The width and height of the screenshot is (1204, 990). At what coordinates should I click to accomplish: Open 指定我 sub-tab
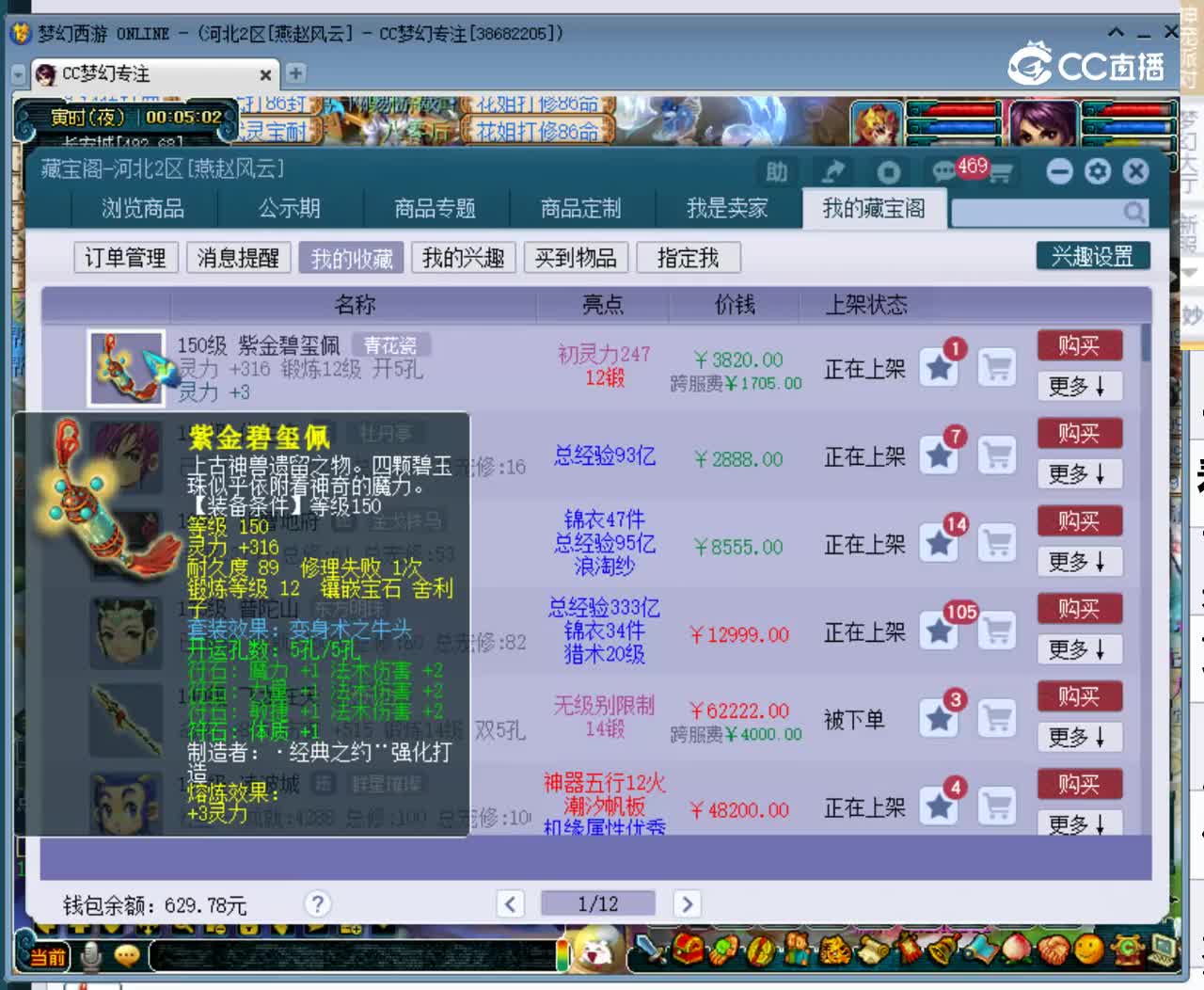click(689, 258)
